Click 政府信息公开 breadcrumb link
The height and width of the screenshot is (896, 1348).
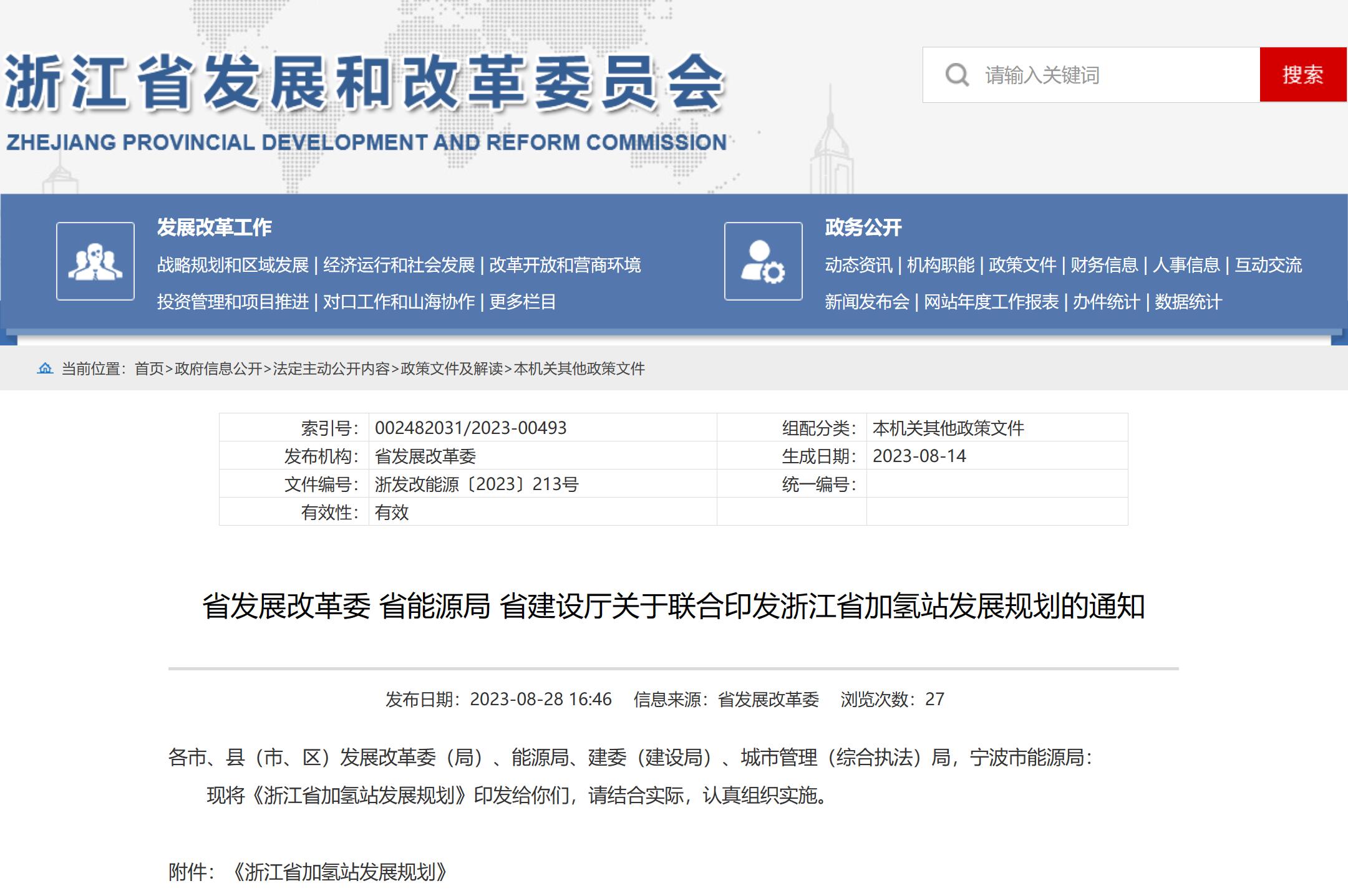[x=218, y=369]
